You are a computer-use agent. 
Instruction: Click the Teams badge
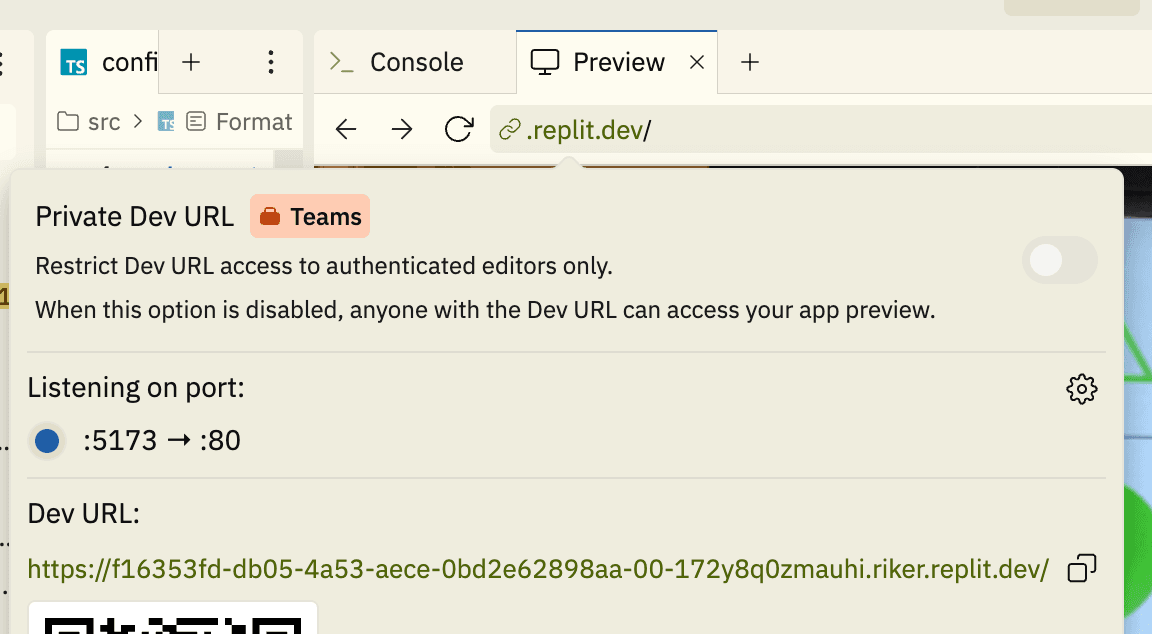[x=310, y=217]
